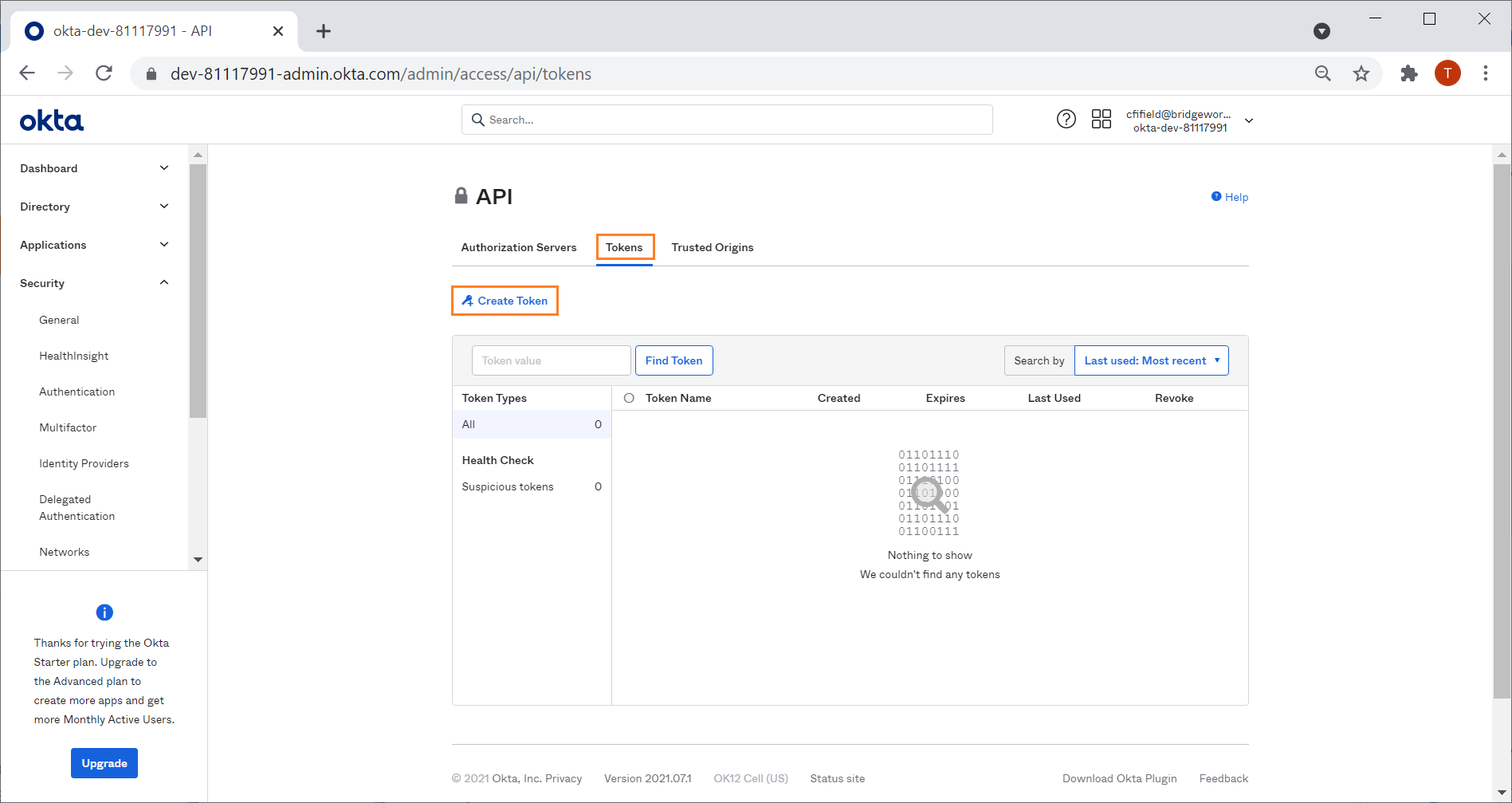This screenshot has width=1512, height=803.
Task: Click the browser back arrow
Action: [x=27, y=73]
